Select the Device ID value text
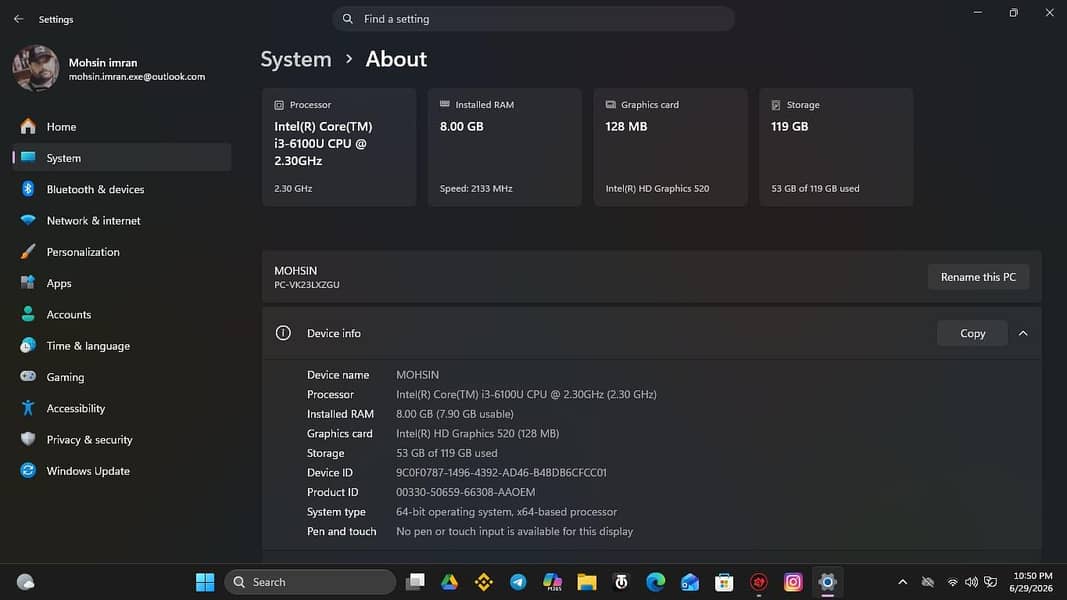The height and width of the screenshot is (600, 1067). pos(502,473)
